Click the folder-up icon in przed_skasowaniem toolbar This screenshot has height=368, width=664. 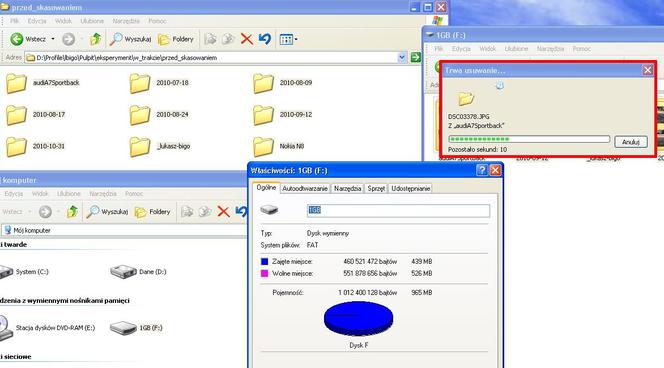click(96, 39)
